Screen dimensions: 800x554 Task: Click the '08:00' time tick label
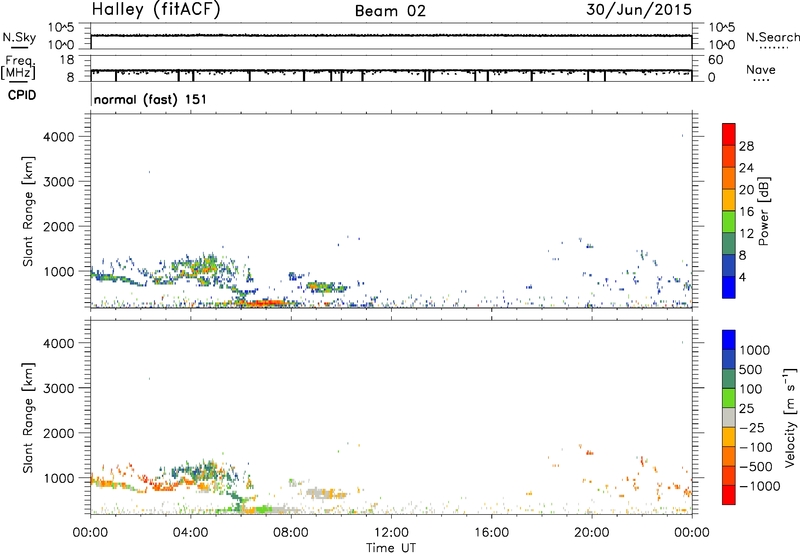pyautogui.click(x=291, y=533)
